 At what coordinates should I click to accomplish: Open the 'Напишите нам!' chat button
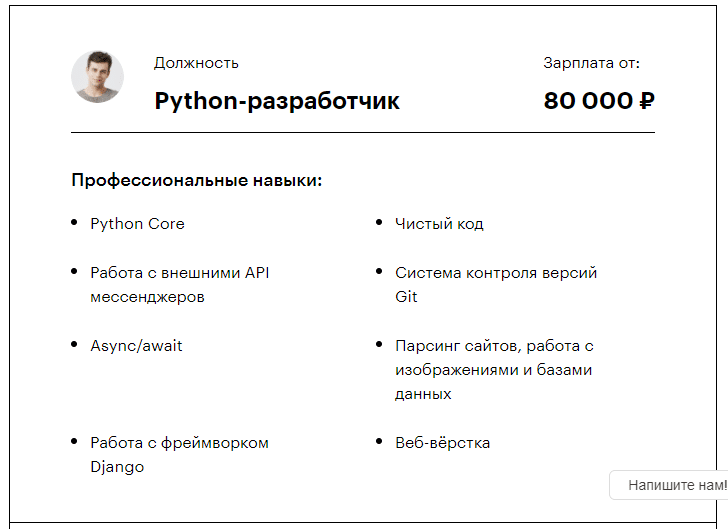click(669, 485)
